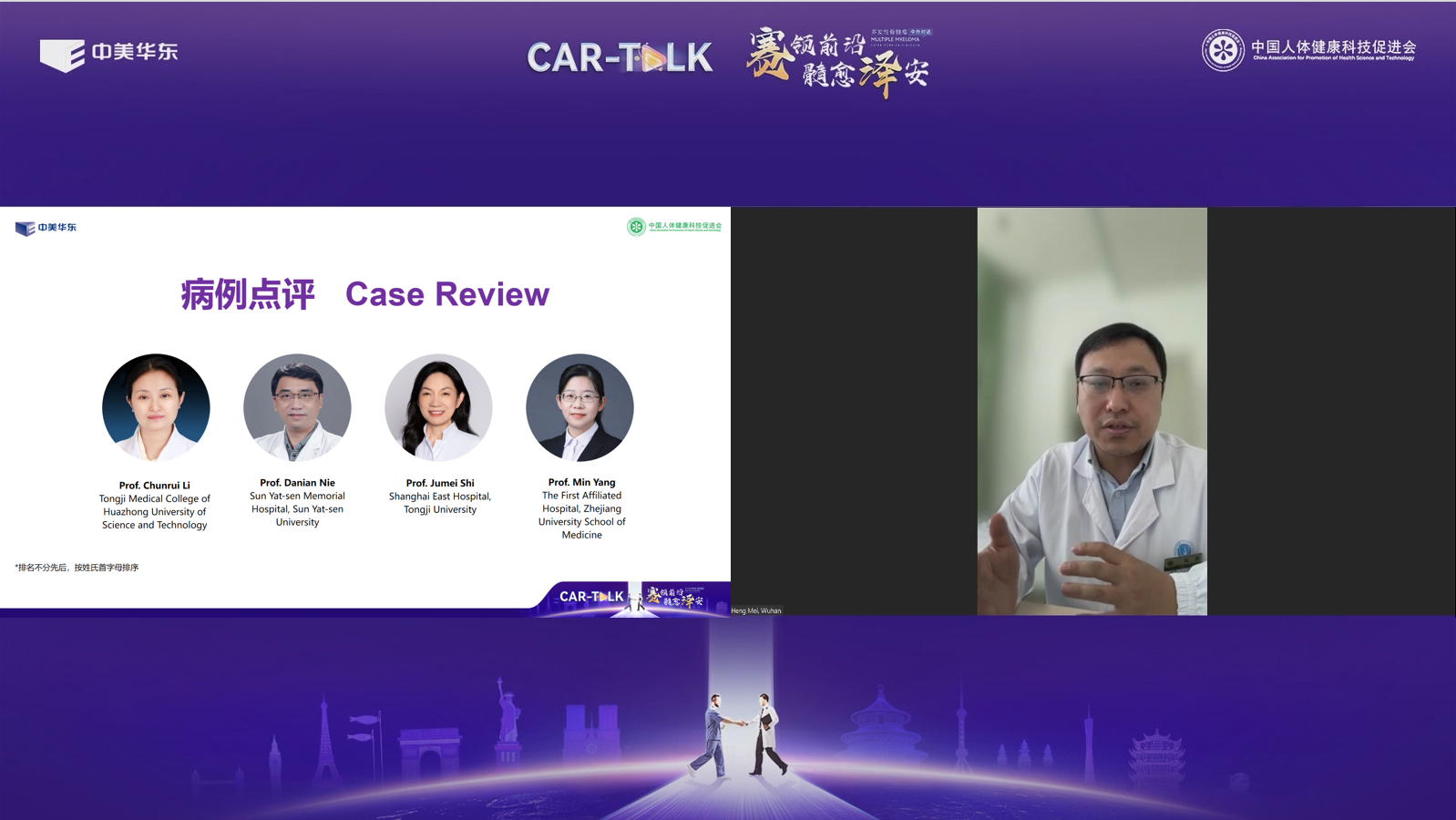The image size is (1456, 820).
Task: Click the China Association circular emblem top right
Action: (x=1222, y=50)
